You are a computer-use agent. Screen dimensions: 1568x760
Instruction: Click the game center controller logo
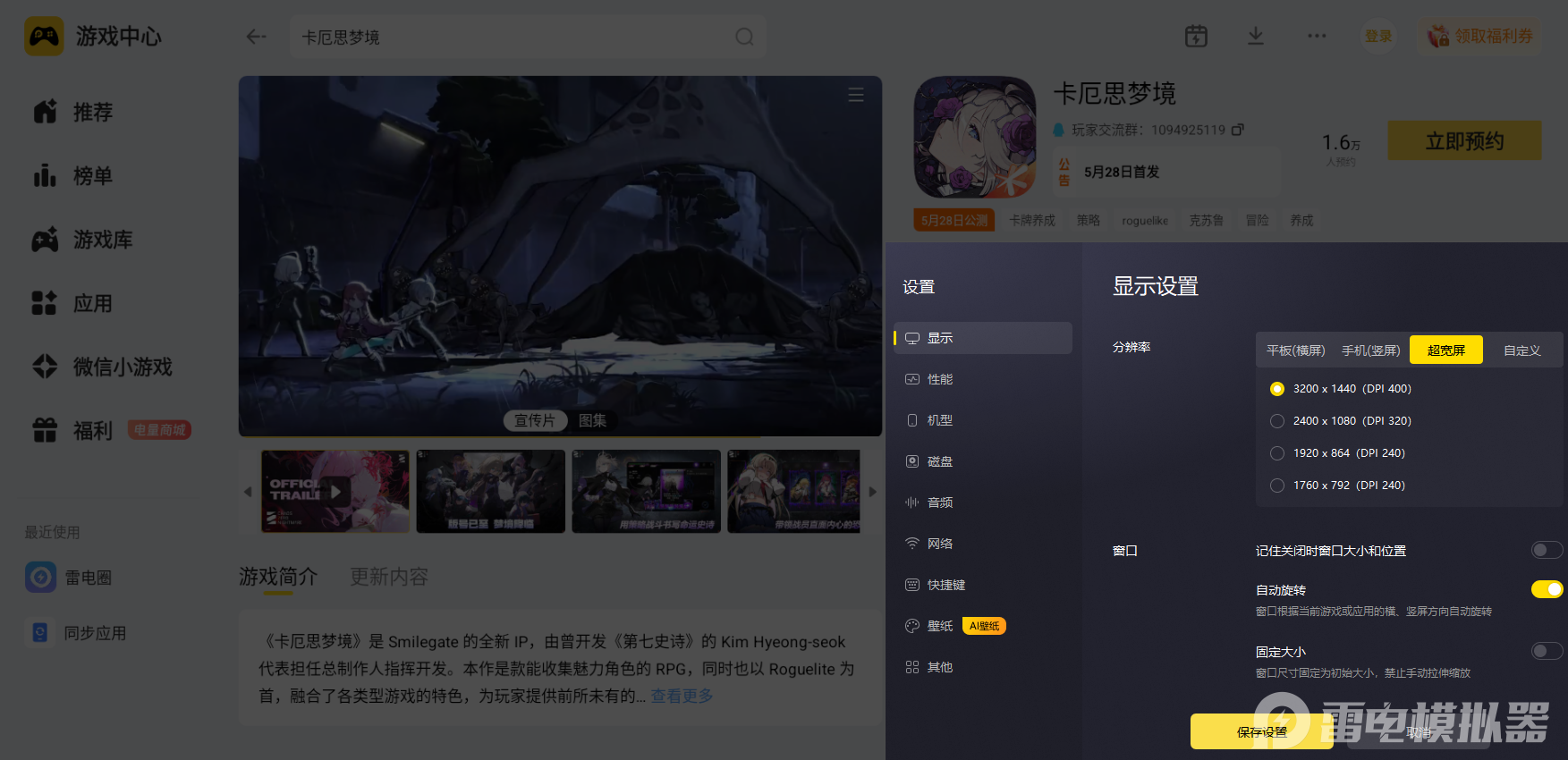point(44,37)
